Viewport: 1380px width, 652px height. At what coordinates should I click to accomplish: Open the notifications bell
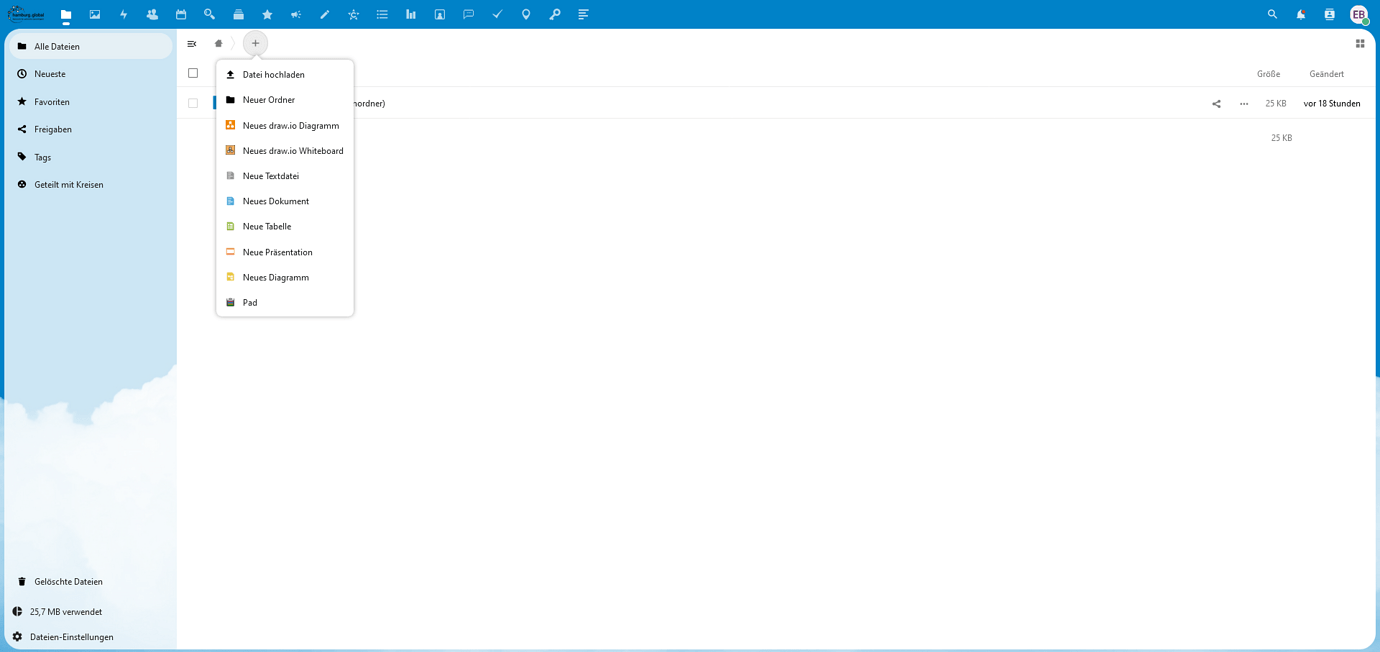coord(1300,14)
